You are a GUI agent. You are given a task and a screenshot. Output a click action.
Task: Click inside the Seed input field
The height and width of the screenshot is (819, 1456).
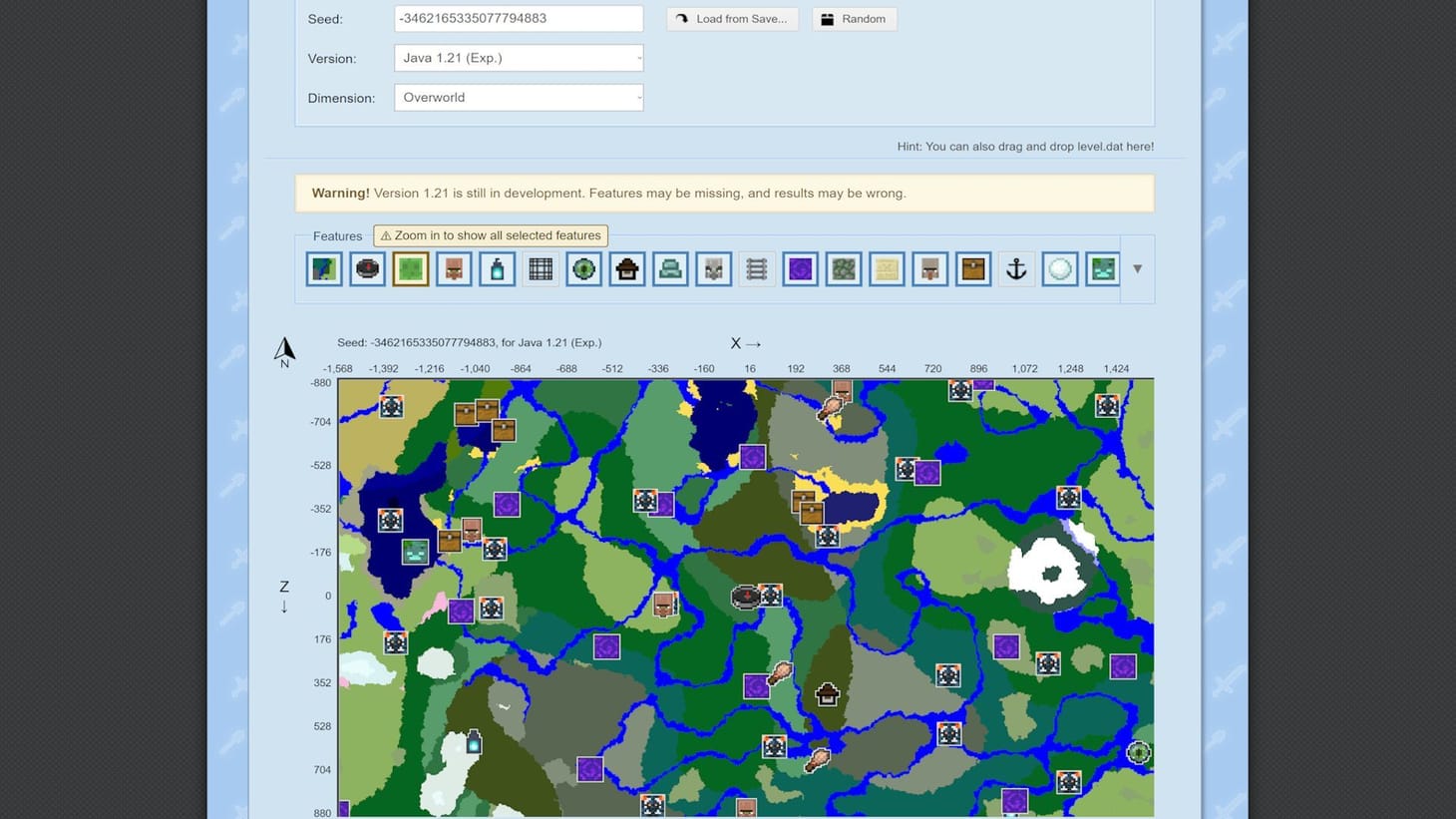pos(518,18)
